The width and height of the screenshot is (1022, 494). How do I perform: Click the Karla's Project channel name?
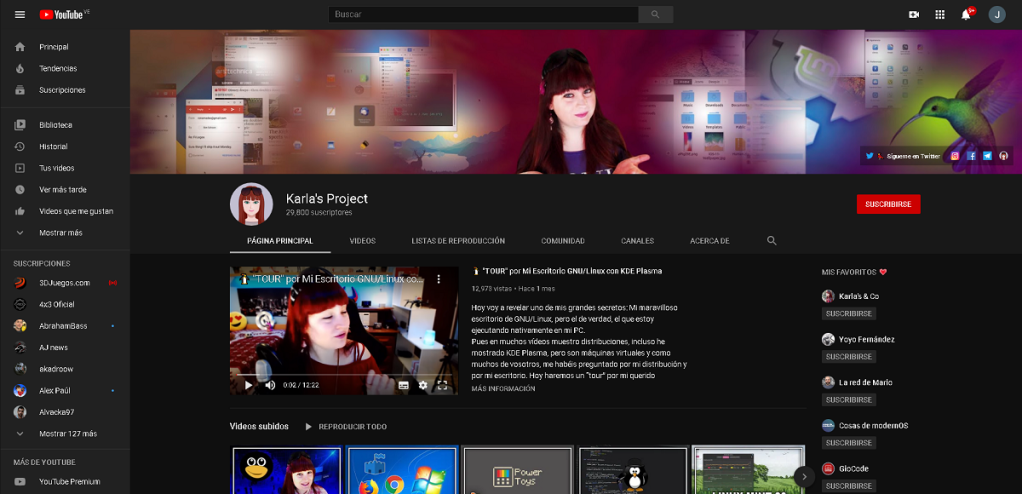pos(327,199)
